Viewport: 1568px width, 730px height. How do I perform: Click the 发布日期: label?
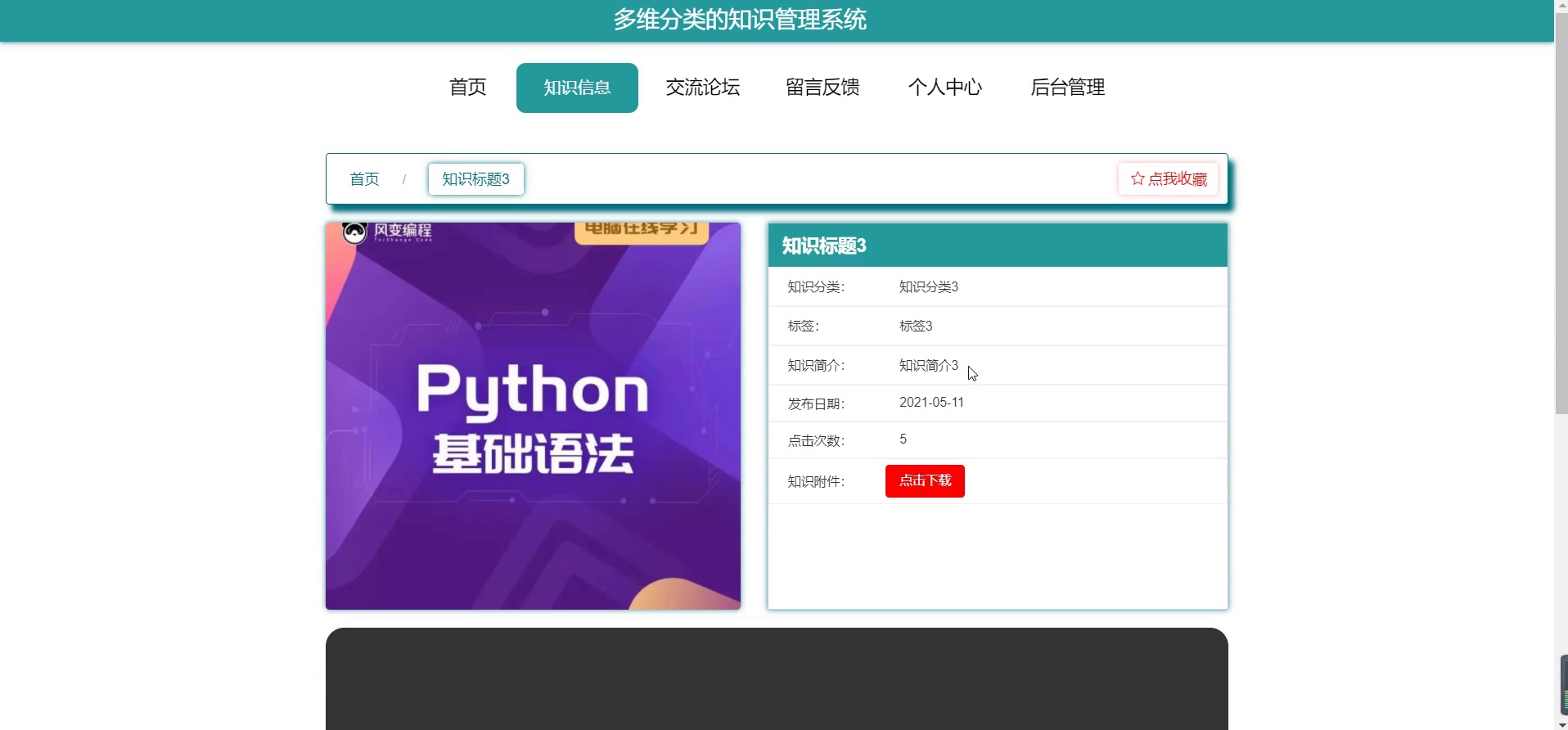(x=816, y=404)
